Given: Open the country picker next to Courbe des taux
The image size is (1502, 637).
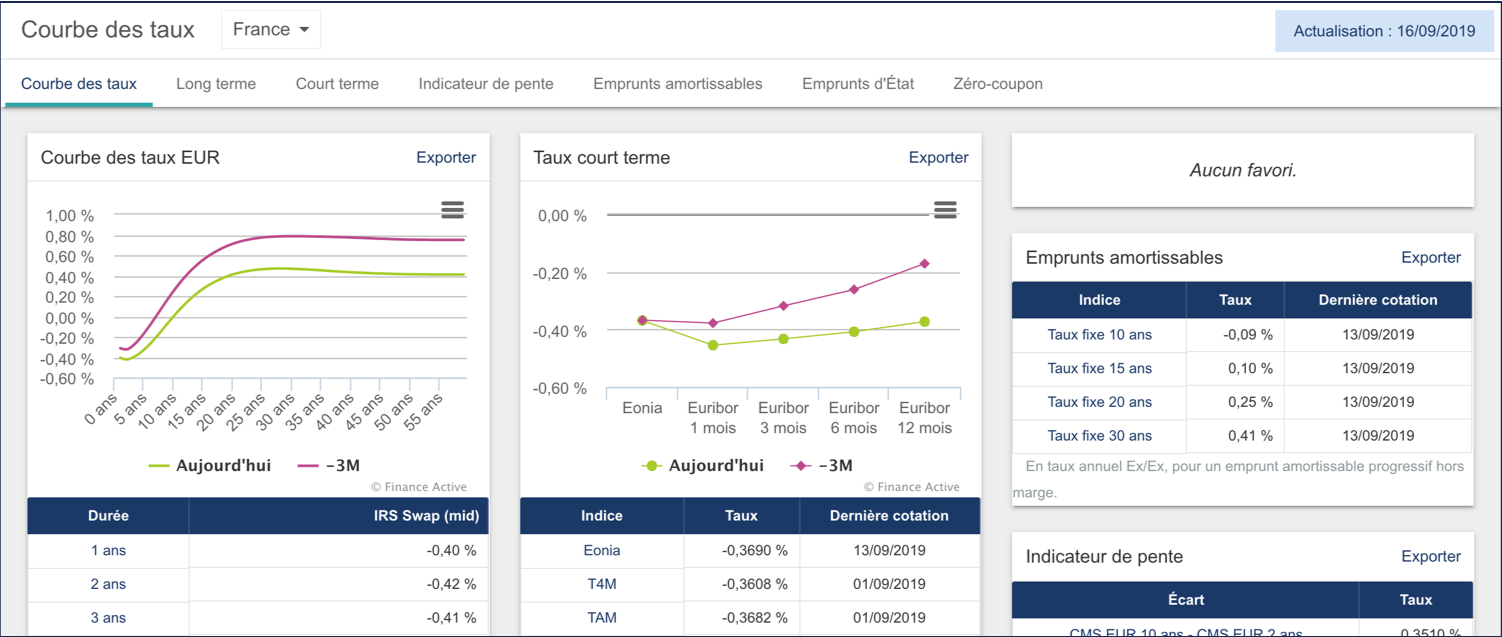Looking at the screenshot, I should pos(270,29).
